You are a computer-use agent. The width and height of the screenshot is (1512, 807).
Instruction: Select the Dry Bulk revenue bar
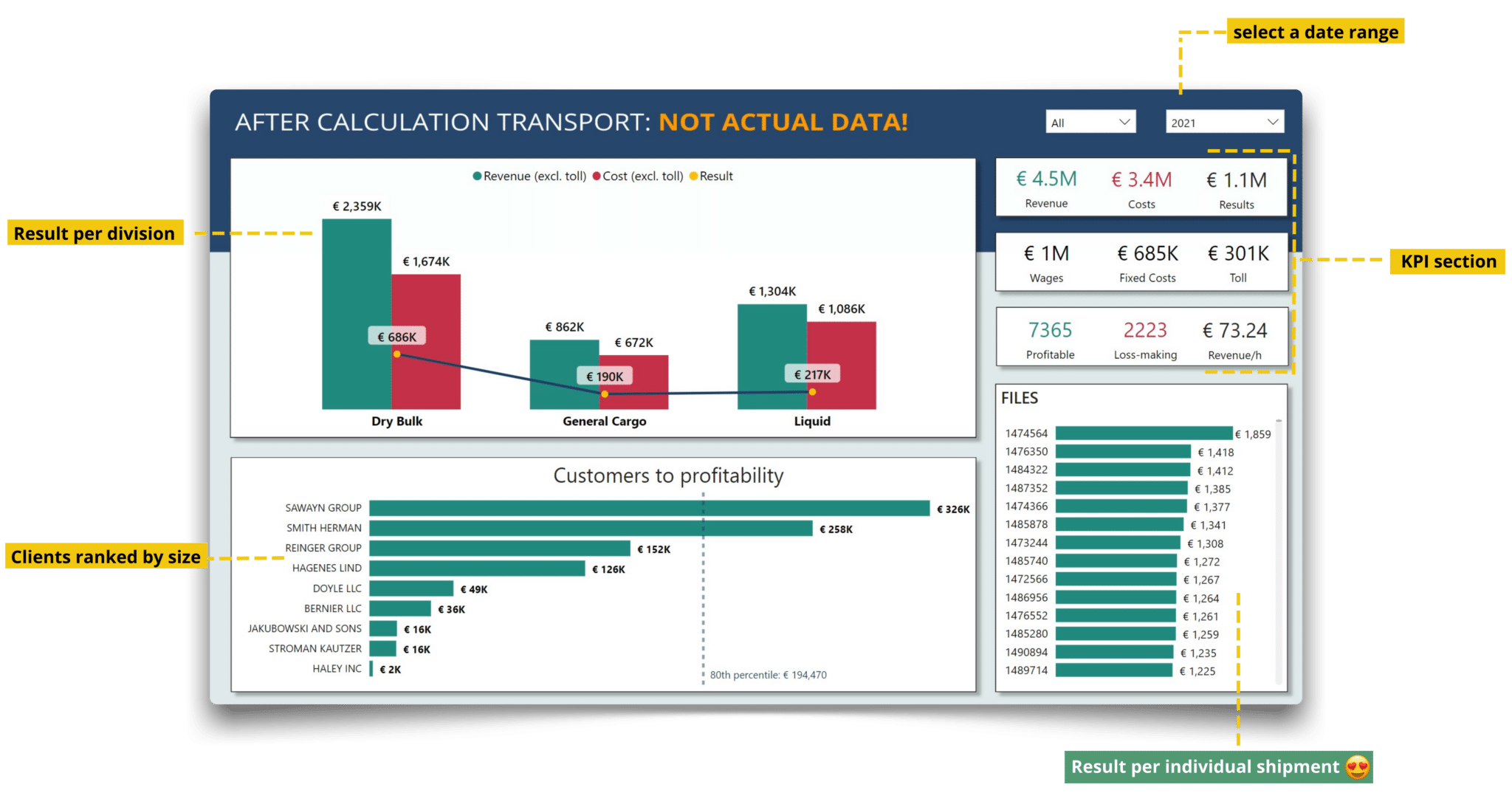[x=357, y=314]
